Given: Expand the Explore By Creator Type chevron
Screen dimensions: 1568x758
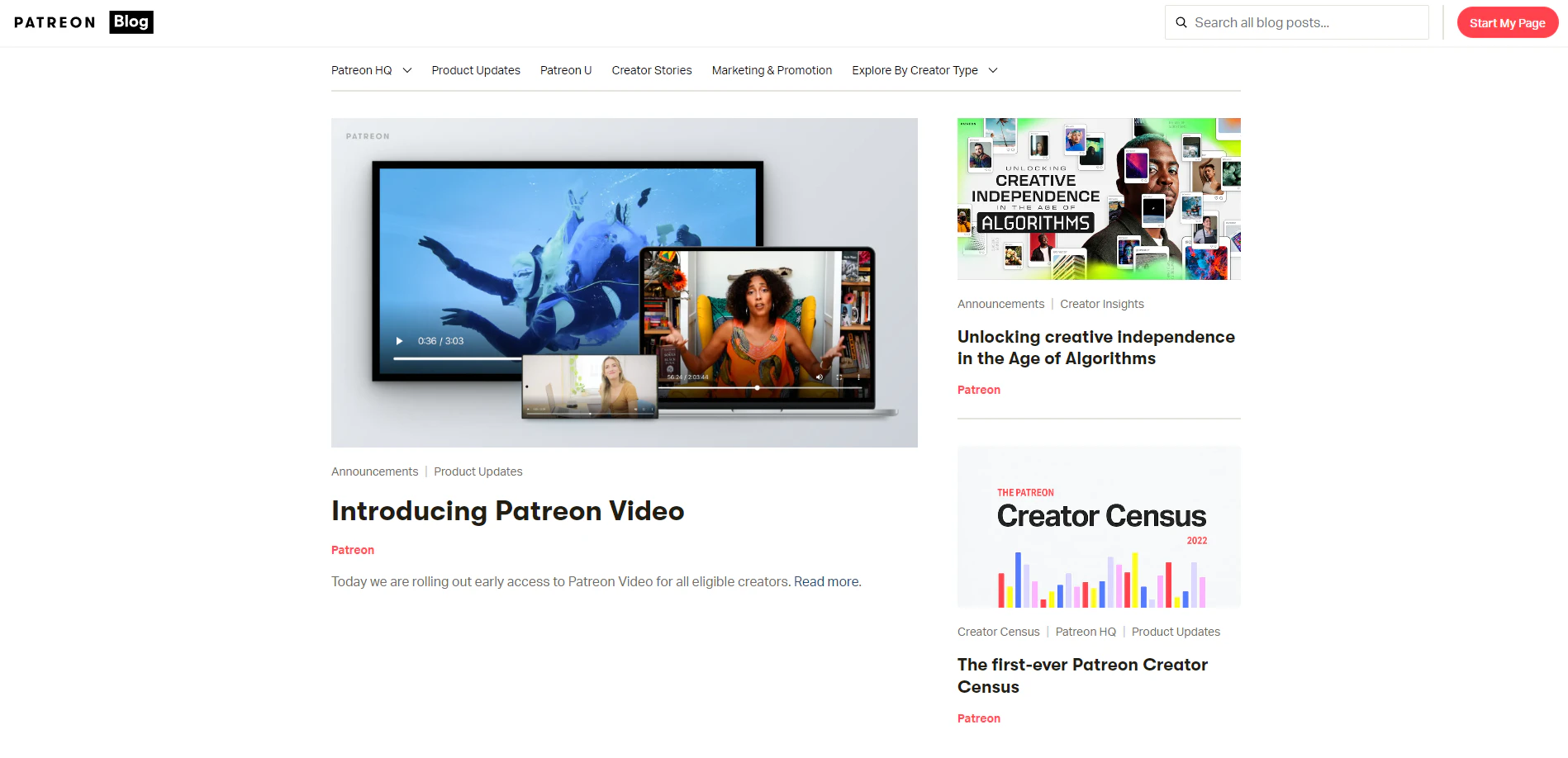Looking at the screenshot, I should click(993, 70).
